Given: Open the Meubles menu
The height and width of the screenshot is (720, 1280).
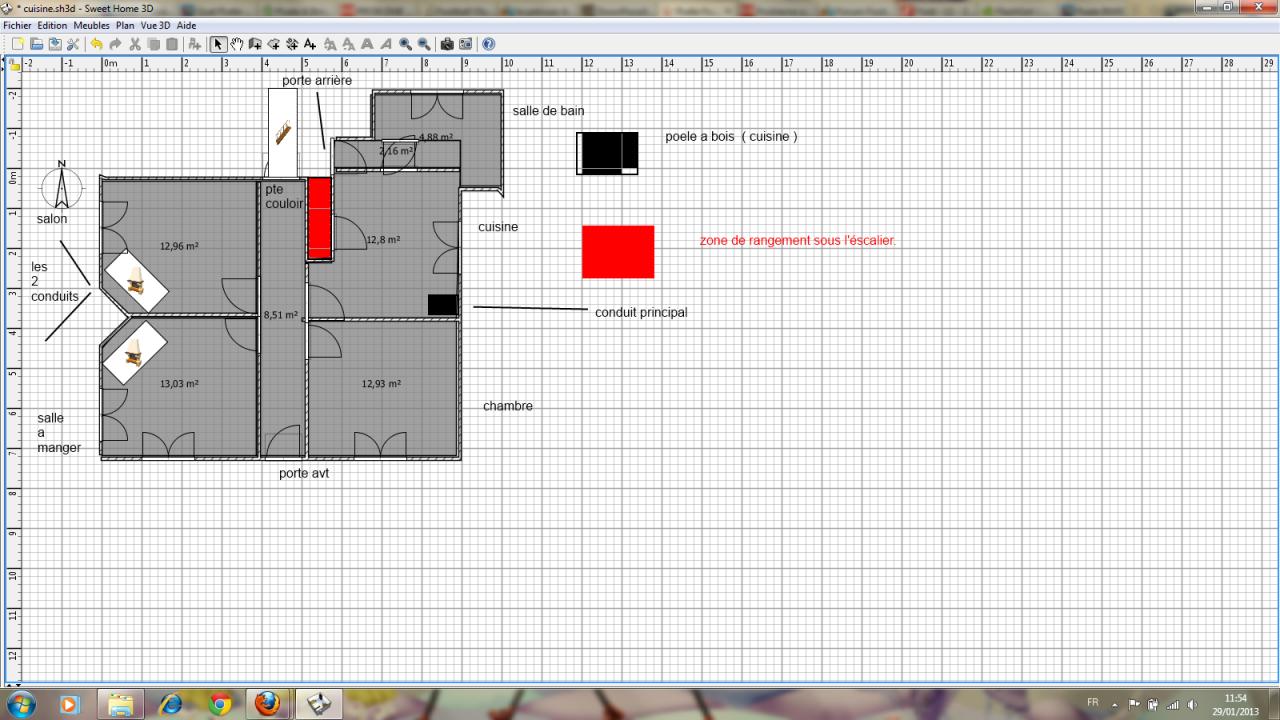Looking at the screenshot, I should click(92, 25).
